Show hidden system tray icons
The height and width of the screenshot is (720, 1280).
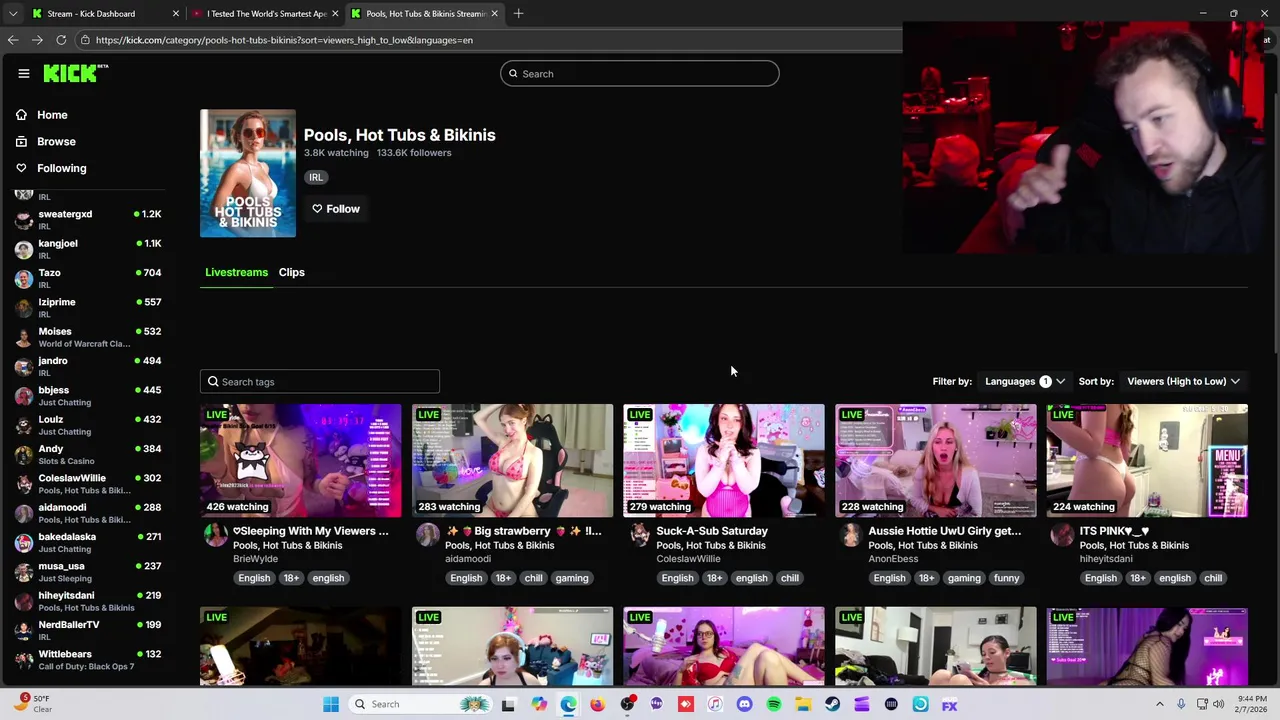coord(1160,704)
